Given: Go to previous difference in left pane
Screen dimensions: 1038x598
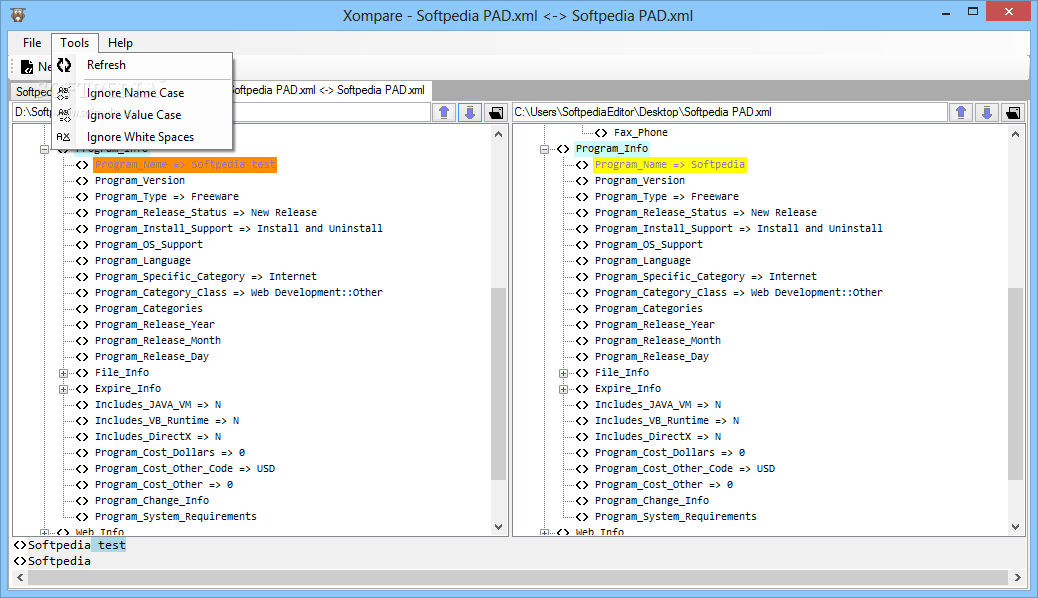Looking at the screenshot, I should tap(444, 113).
